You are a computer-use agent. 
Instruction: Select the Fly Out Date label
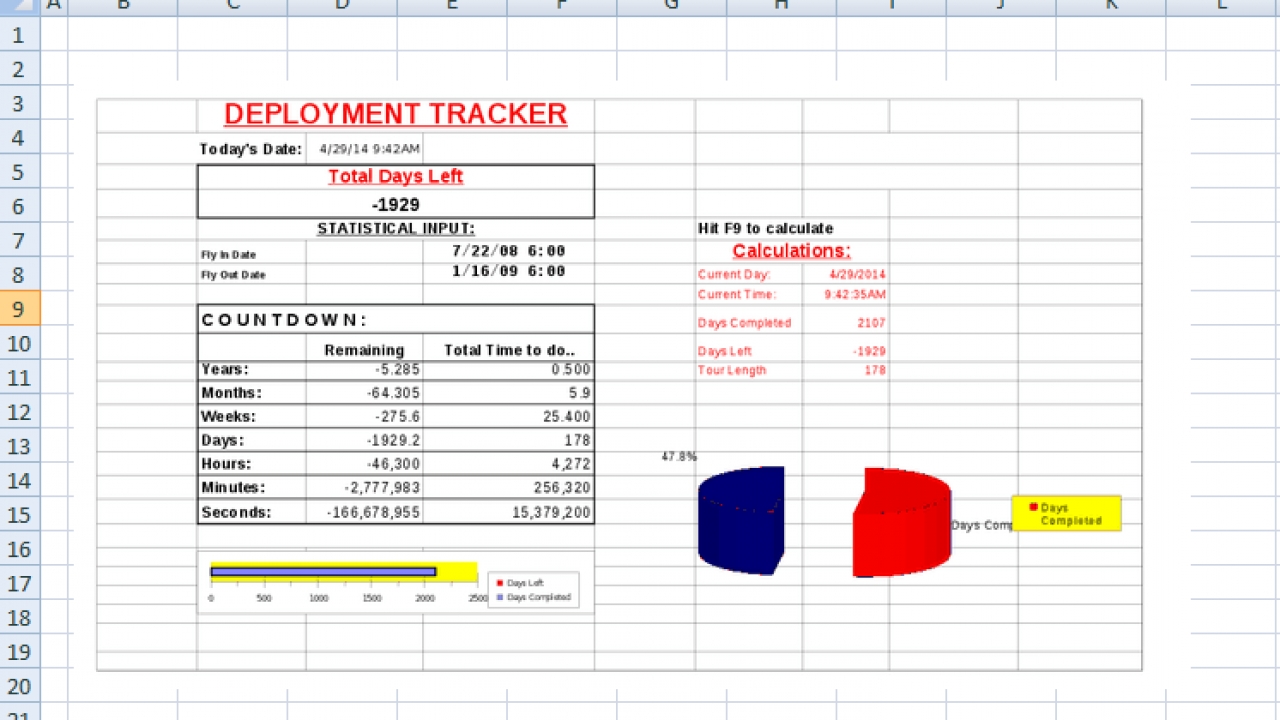[233, 275]
